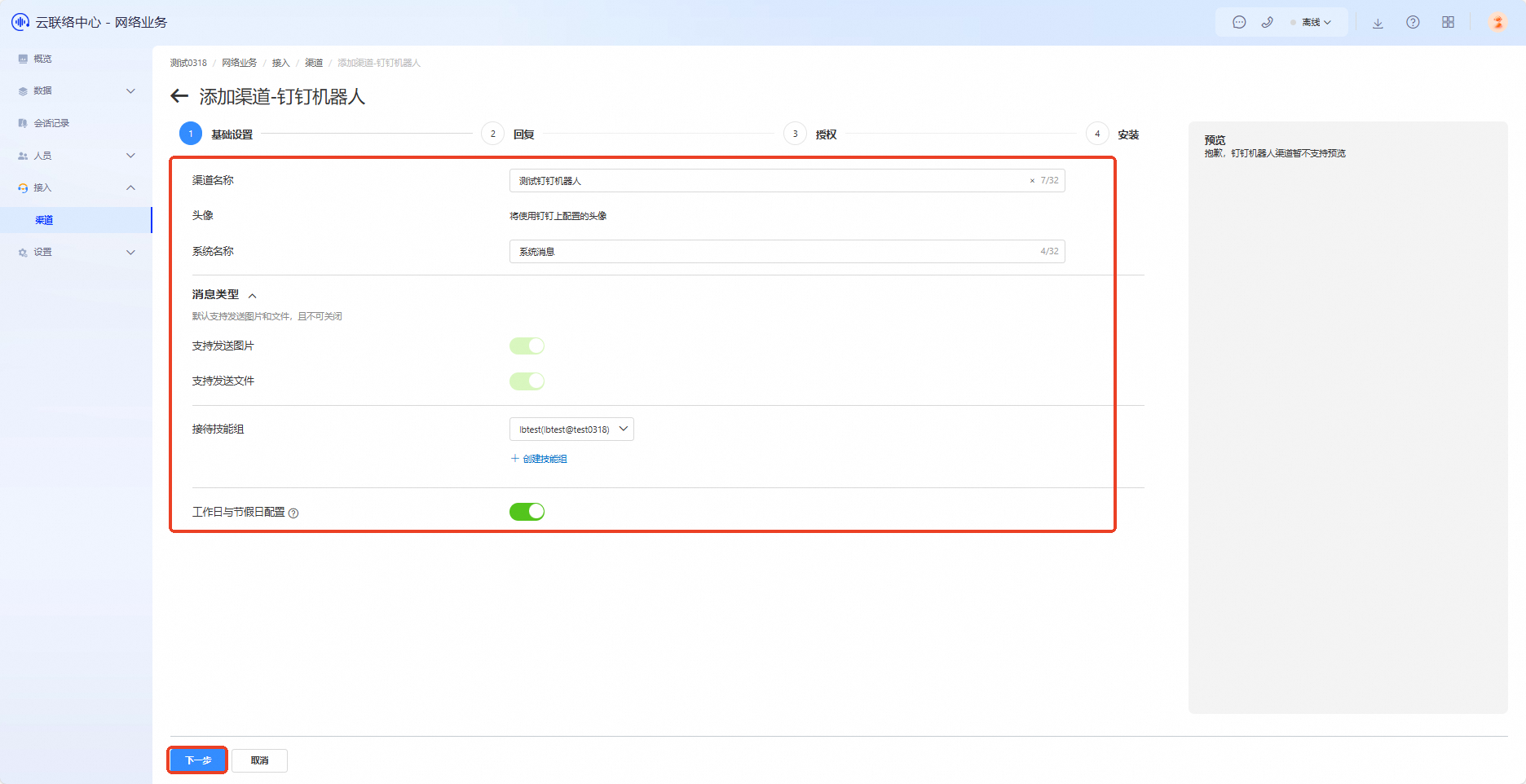
Task: Go to step 4 安装
Action: [1113, 134]
